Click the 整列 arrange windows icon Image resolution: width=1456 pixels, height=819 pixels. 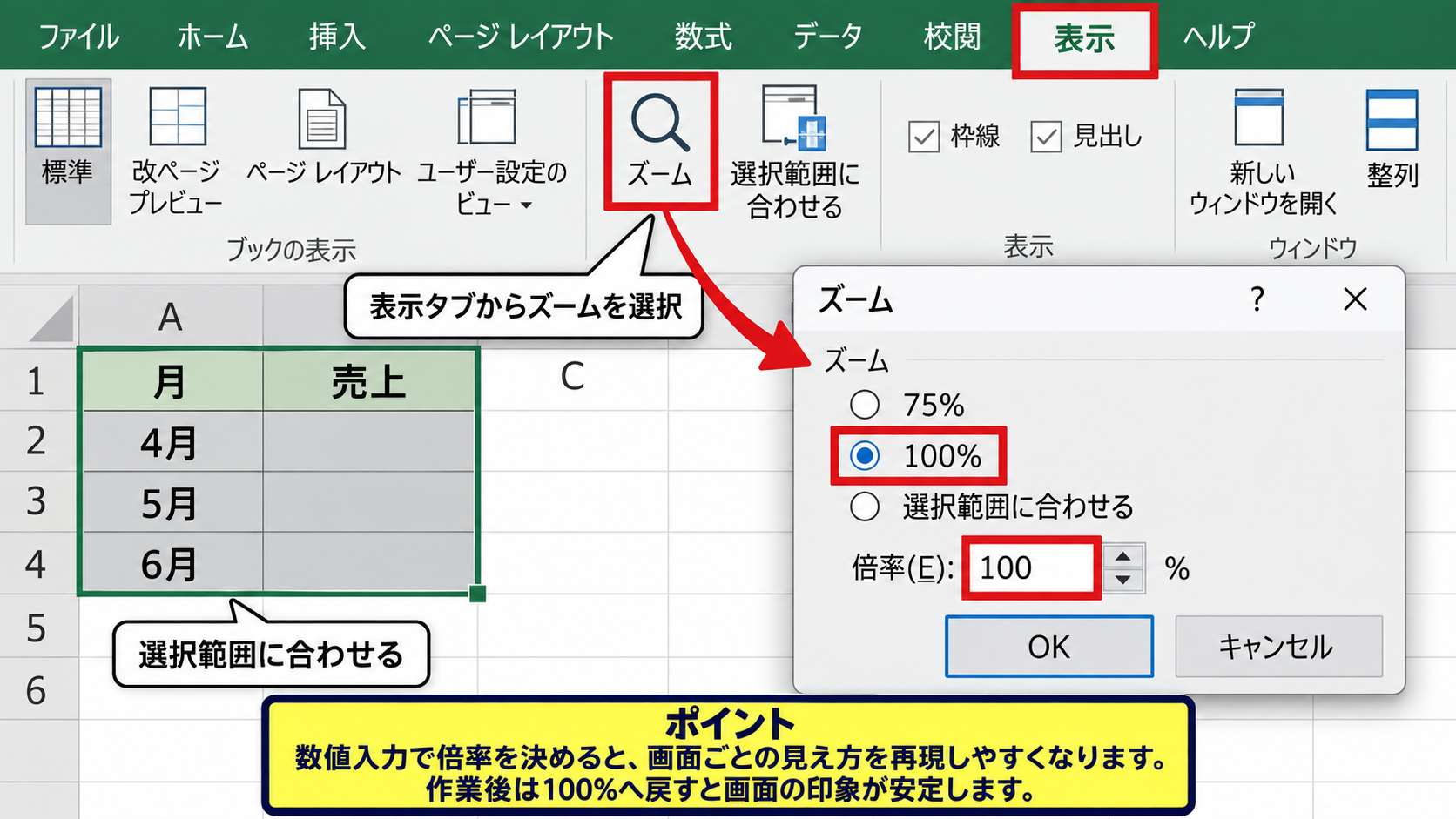click(1392, 120)
